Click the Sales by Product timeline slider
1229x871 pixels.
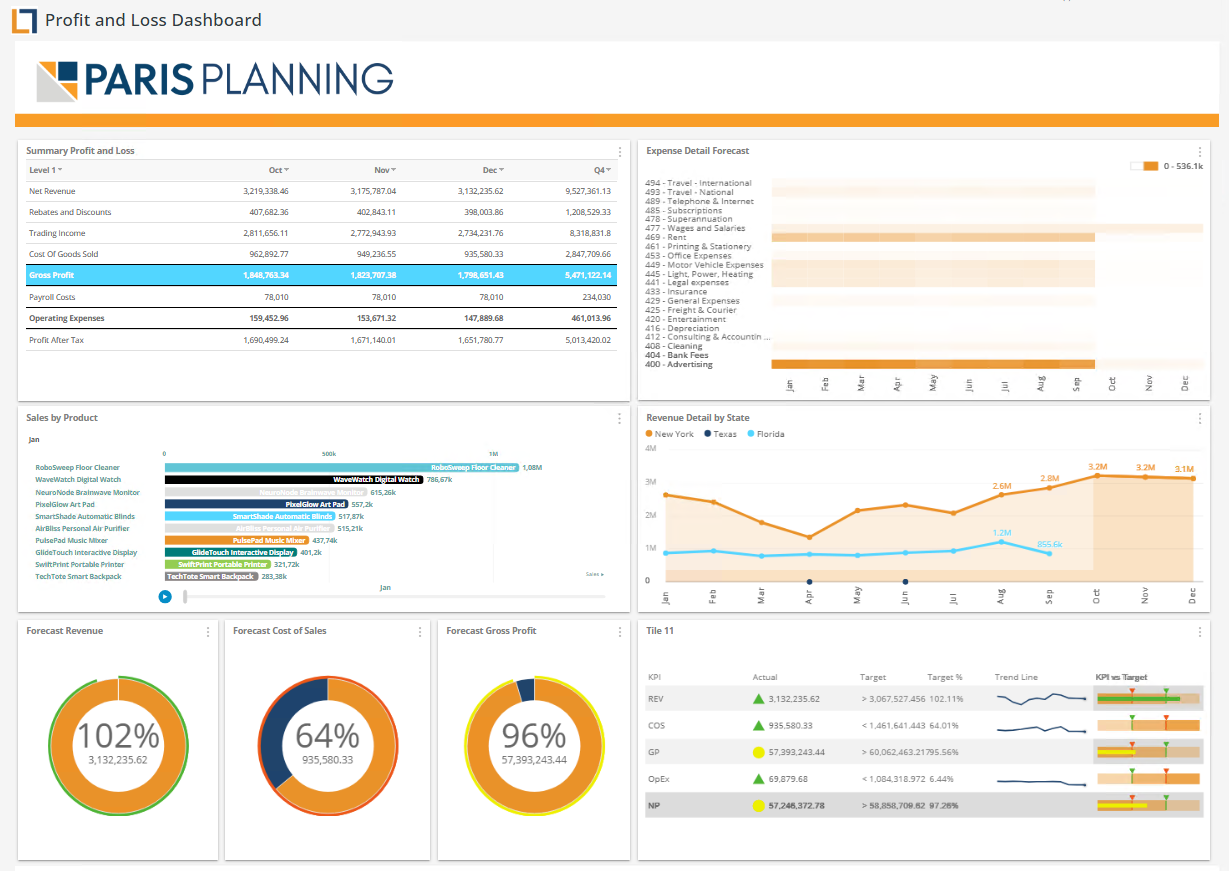(395, 597)
